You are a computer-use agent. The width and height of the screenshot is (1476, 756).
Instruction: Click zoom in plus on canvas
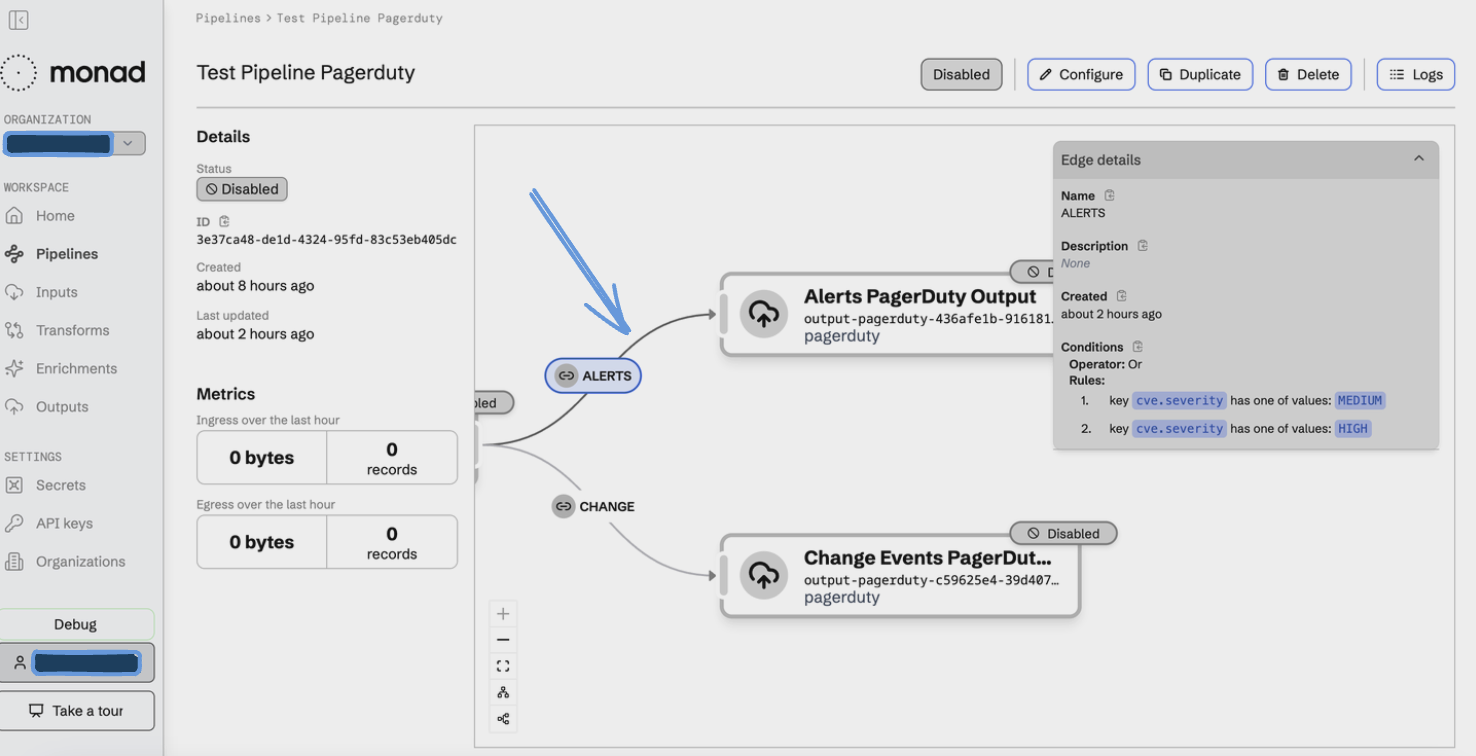point(503,614)
